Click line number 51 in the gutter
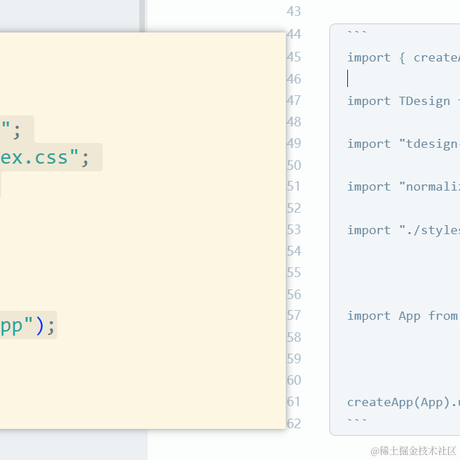 click(294, 186)
